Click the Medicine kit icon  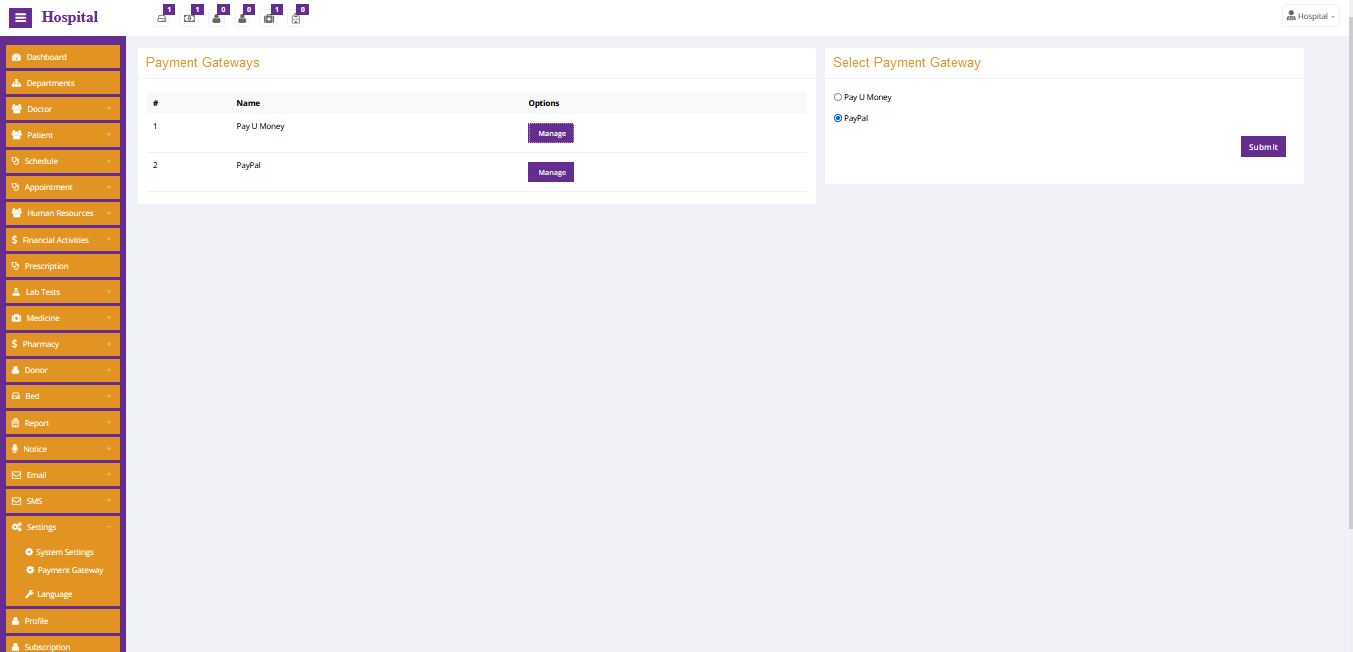coord(16,318)
